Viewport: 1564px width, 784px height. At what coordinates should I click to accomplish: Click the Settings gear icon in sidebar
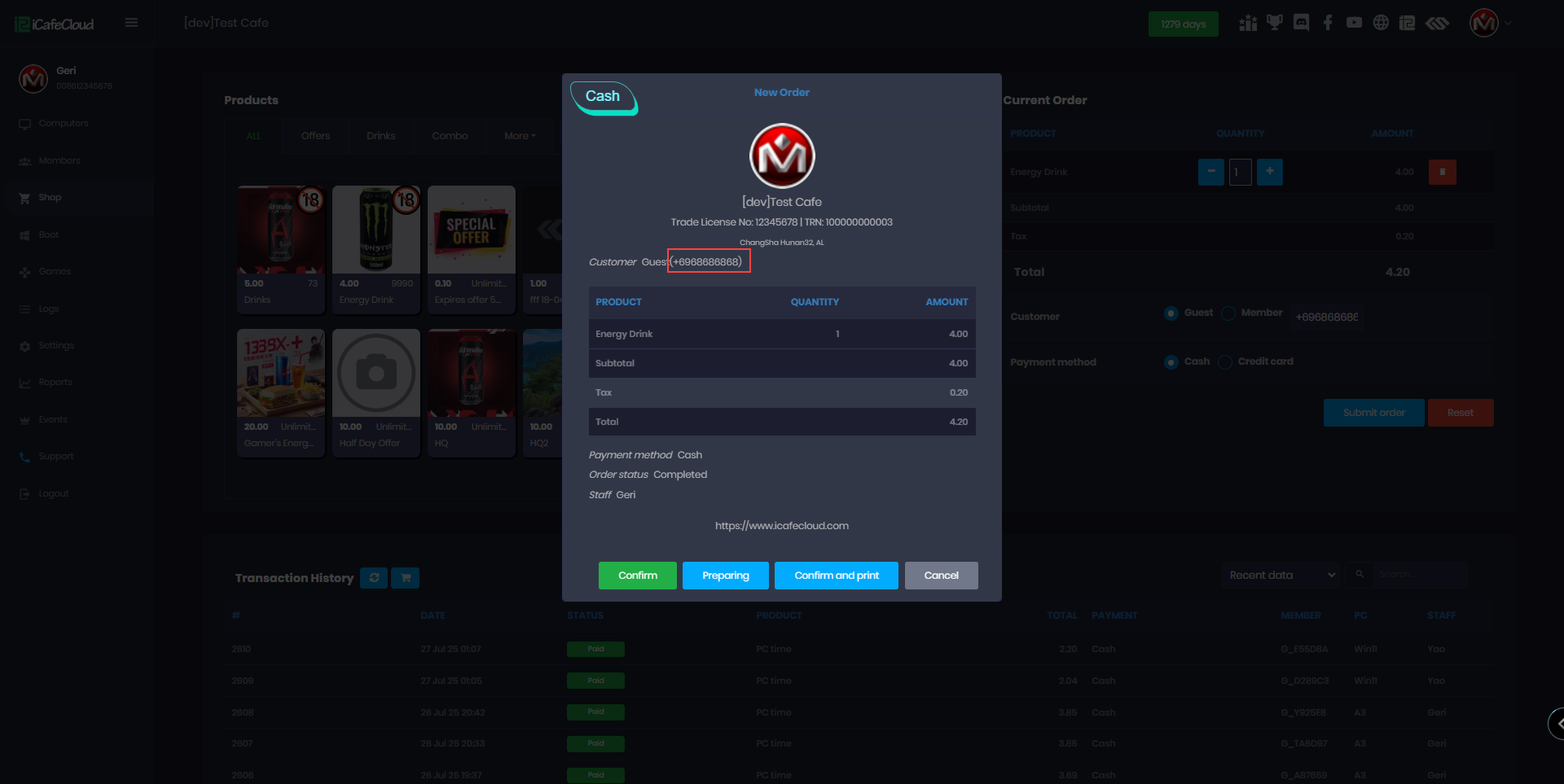click(x=24, y=346)
